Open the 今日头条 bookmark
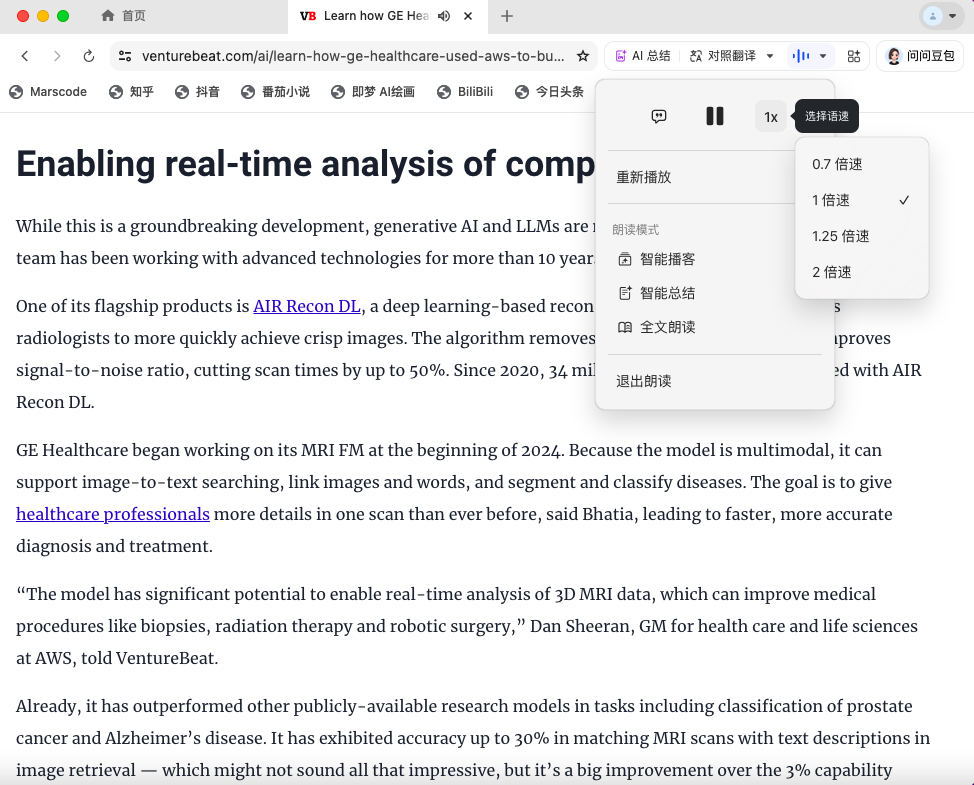The height and width of the screenshot is (785, 974). [x=549, y=92]
